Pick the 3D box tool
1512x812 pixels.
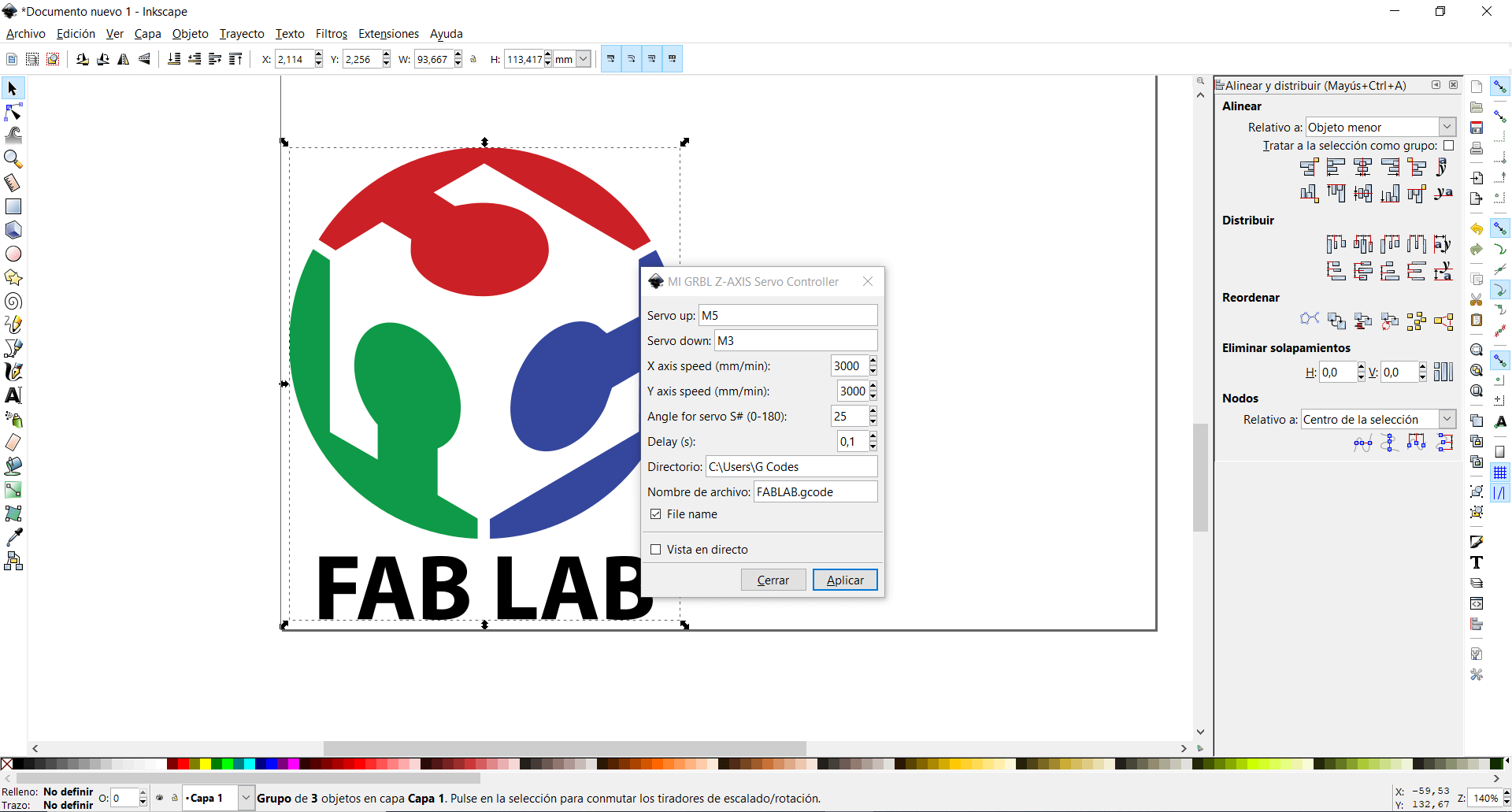(13, 230)
